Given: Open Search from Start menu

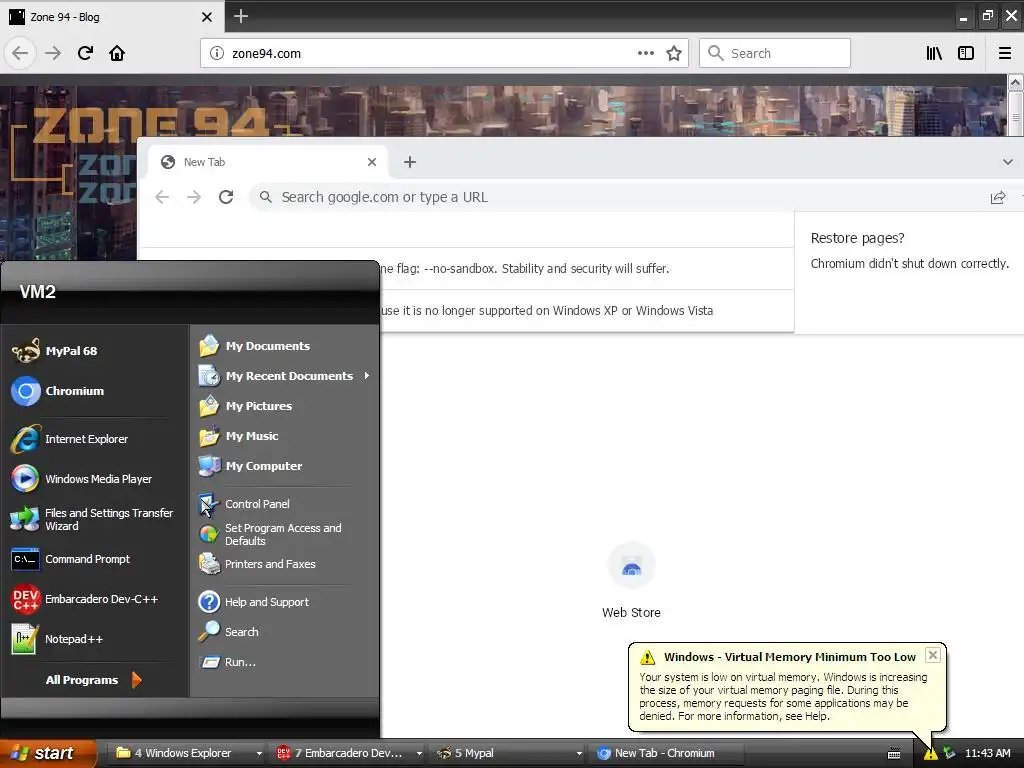Looking at the screenshot, I should point(229,632).
